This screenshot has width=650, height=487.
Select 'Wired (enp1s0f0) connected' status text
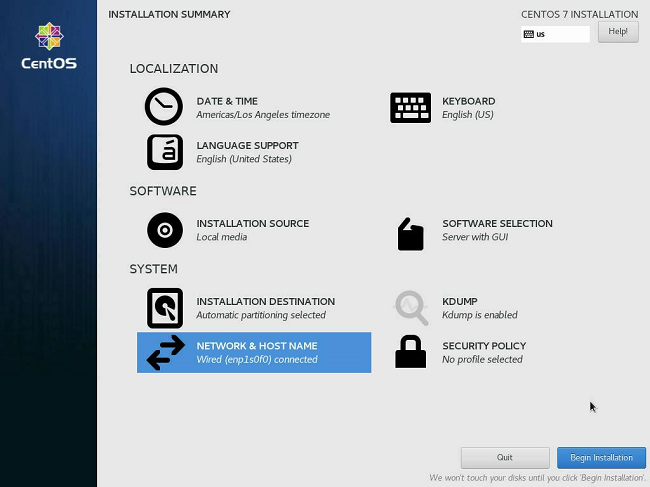pyautogui.click(x=257, y=360)
